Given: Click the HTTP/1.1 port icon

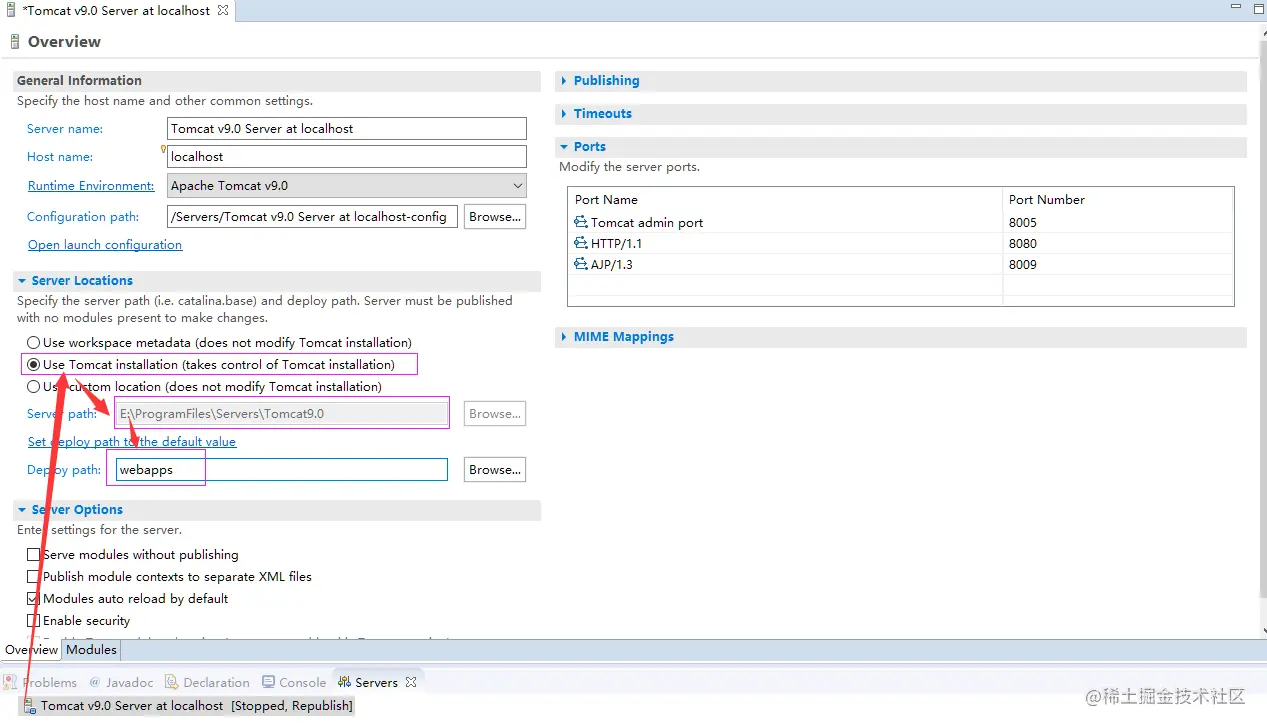Looking at the screenshot, I should (x=581, y=243).
